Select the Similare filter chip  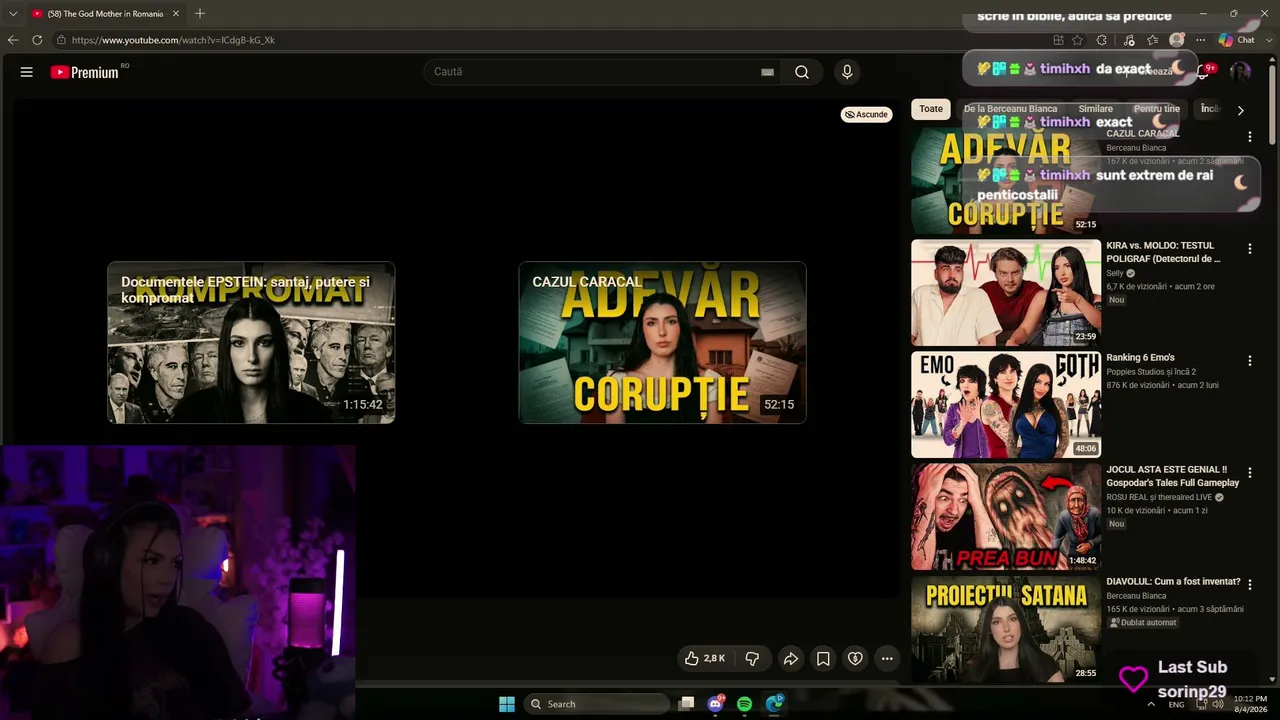tap(1096, 109)
